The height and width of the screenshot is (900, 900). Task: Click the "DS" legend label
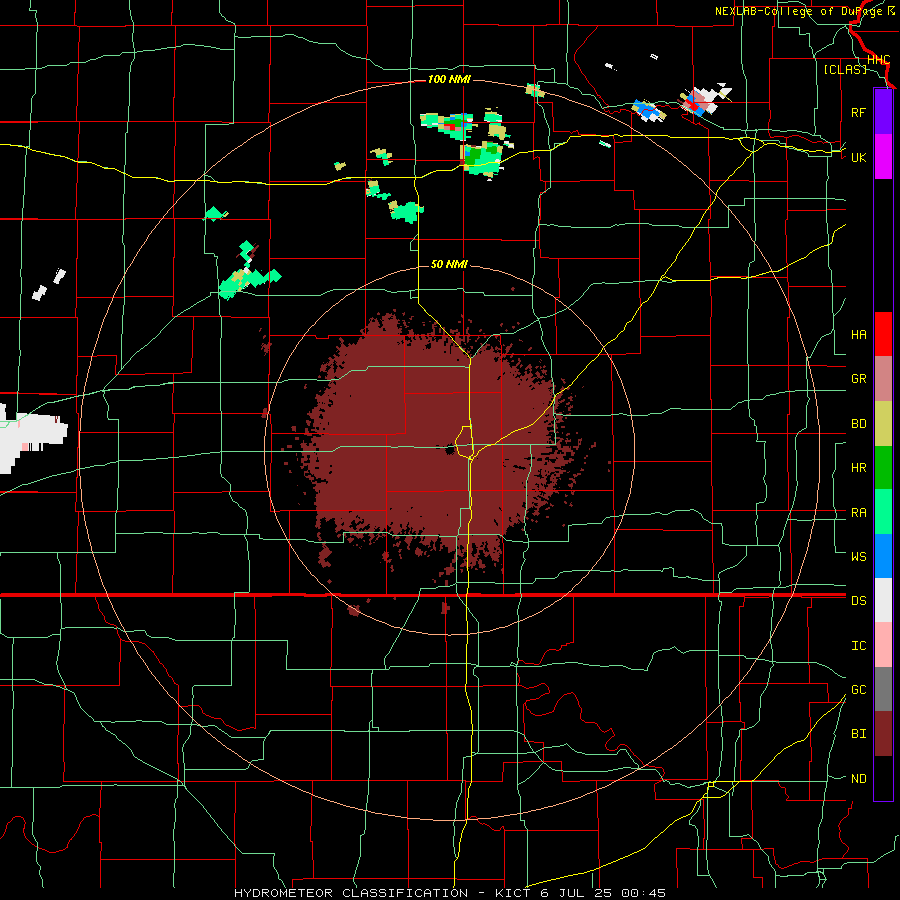coord(858,601)
